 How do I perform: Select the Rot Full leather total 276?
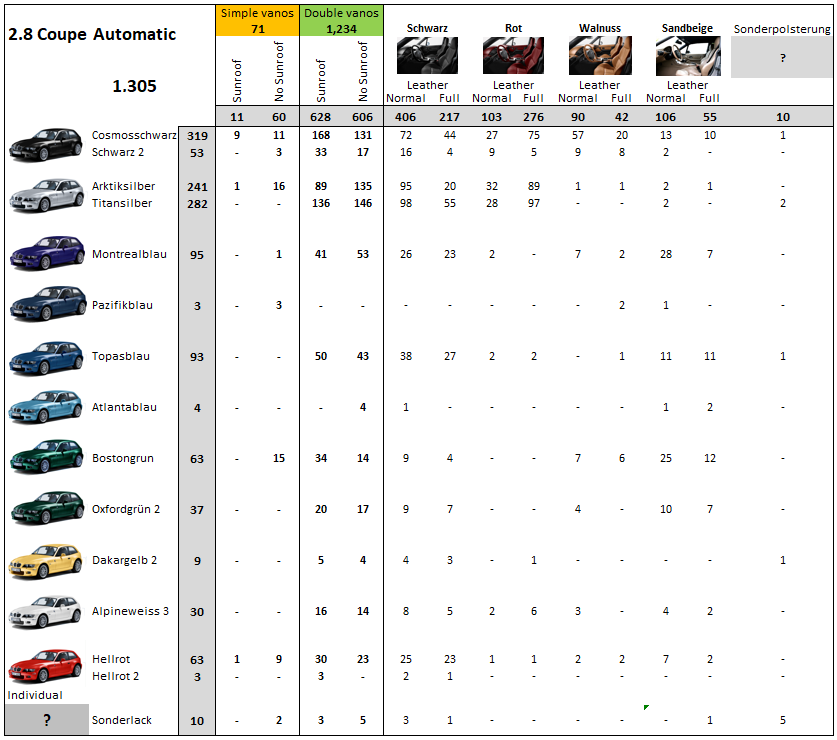pyautogui.click(x=533, y=117)
